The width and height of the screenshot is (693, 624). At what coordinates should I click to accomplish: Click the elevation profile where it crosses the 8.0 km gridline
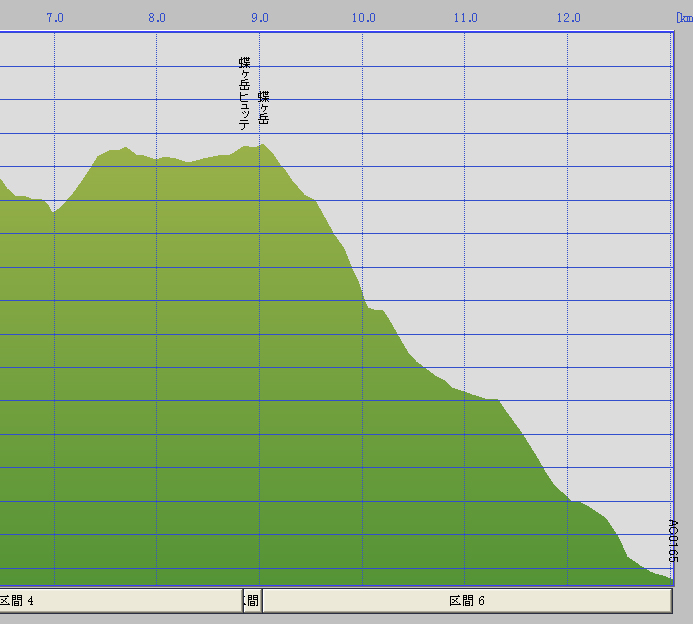(157, 158)
